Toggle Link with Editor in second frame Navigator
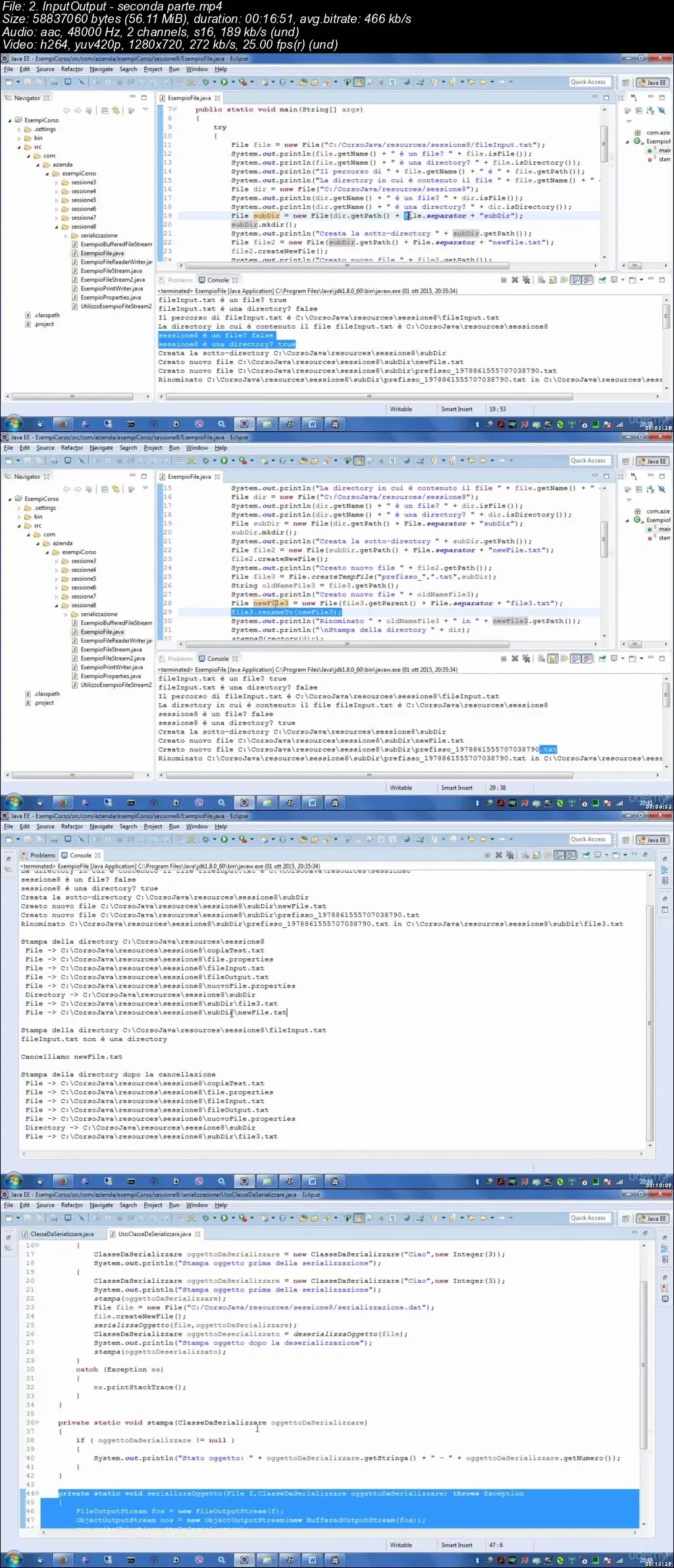 click(x=116, y=489)
